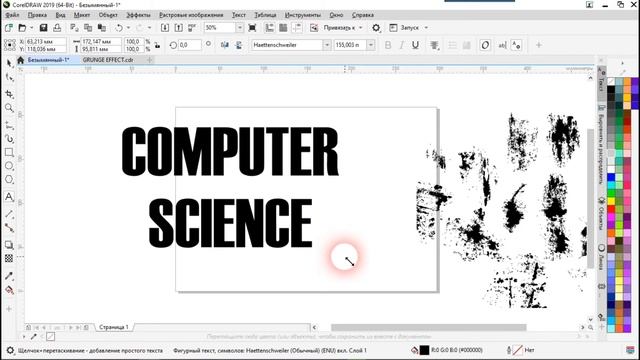
Task: Expand the Undo history dropdown arrow
Action: coord(128,28)
